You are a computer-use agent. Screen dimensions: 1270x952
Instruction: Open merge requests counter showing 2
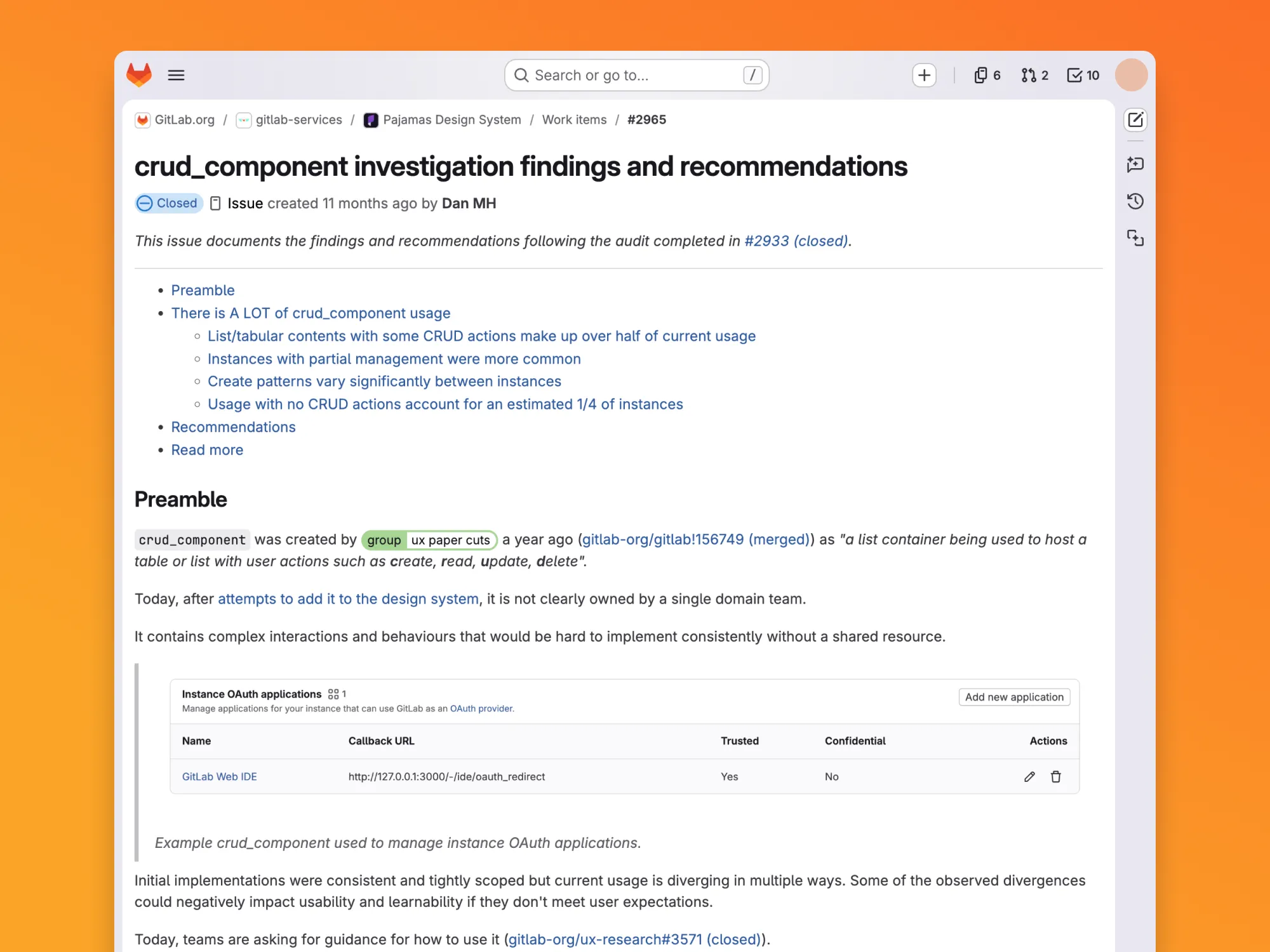click(1035, 75)
